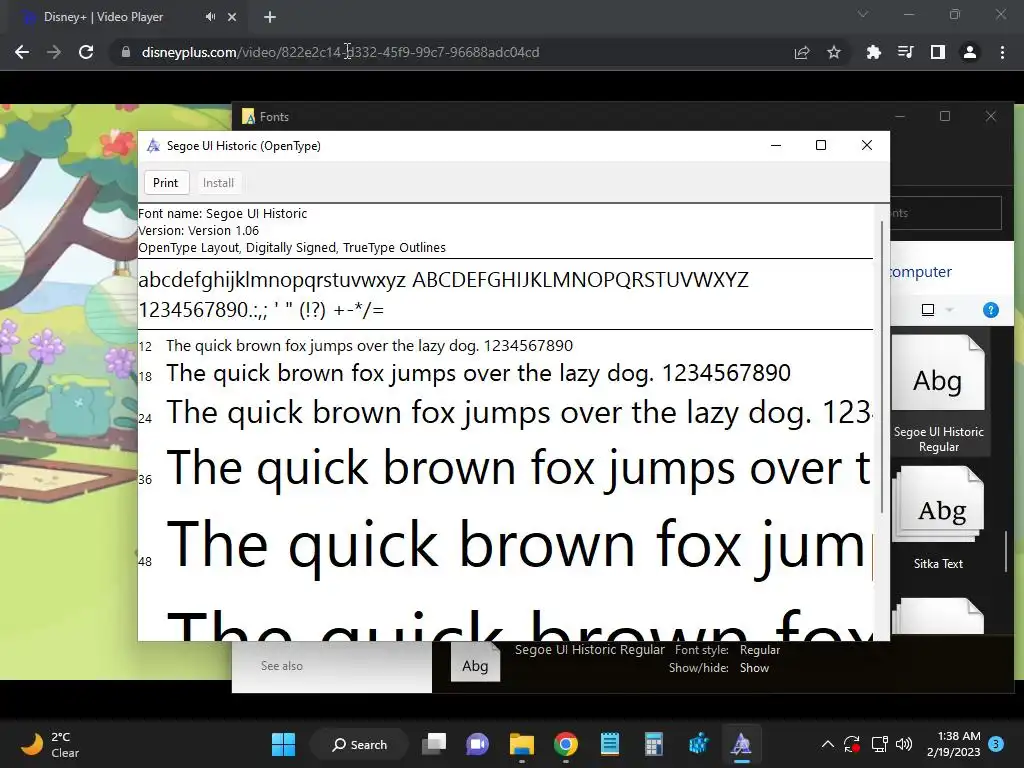Bookmark this tab with star icon
Viewport: 1024px width, 768px height.
point(834,52)
